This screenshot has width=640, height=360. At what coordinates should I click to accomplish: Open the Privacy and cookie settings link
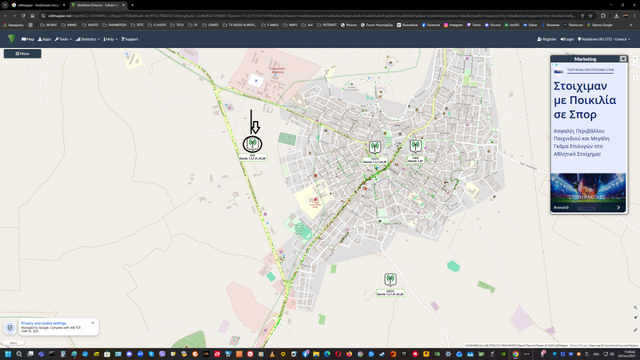[x=43, y=323]
